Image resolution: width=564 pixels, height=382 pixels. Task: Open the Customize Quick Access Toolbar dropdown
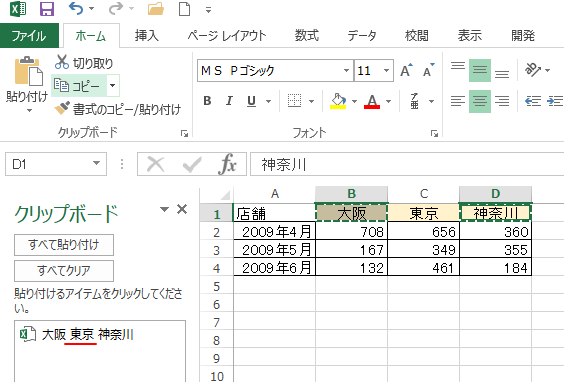208,10
